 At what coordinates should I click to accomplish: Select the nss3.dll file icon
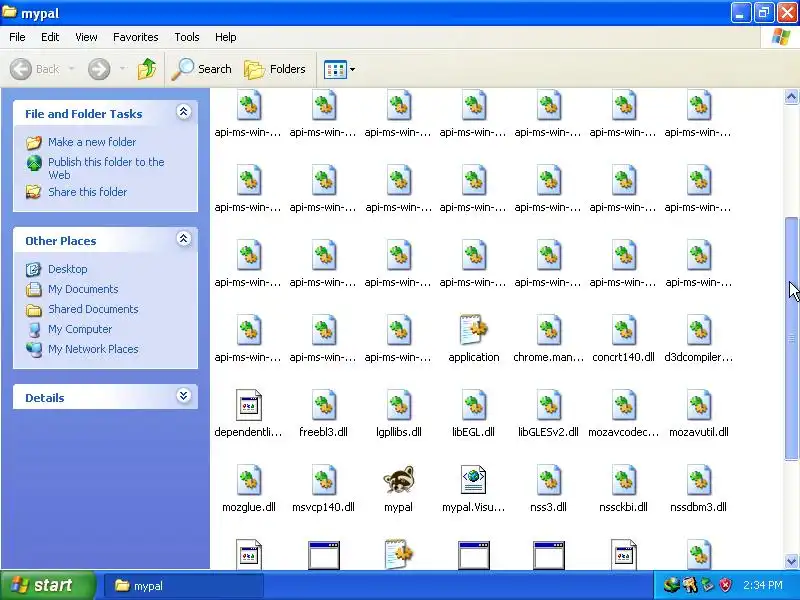click(548, 480)
